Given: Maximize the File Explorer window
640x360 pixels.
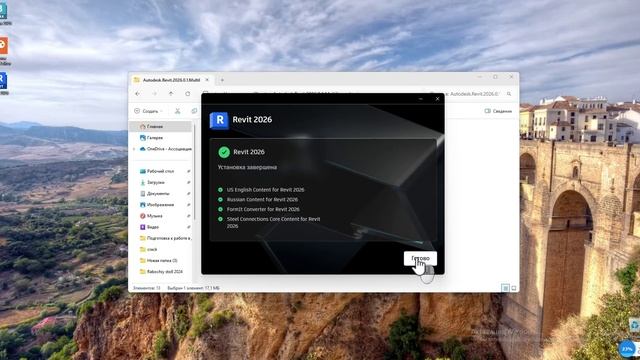Looking at the screenshot, I should click(495, 77).
